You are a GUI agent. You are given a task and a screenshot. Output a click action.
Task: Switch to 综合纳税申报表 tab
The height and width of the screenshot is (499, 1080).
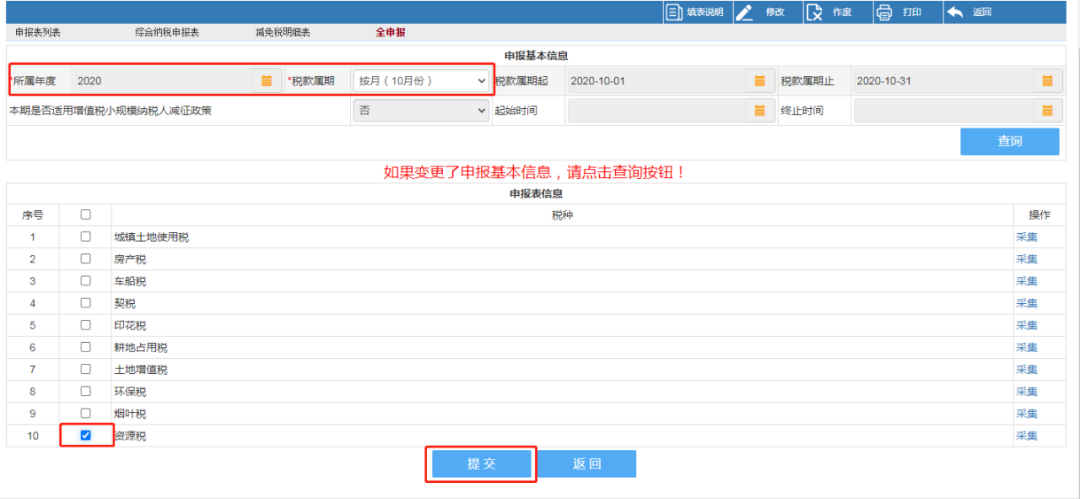pyautogui.click(x=167, y=33)
